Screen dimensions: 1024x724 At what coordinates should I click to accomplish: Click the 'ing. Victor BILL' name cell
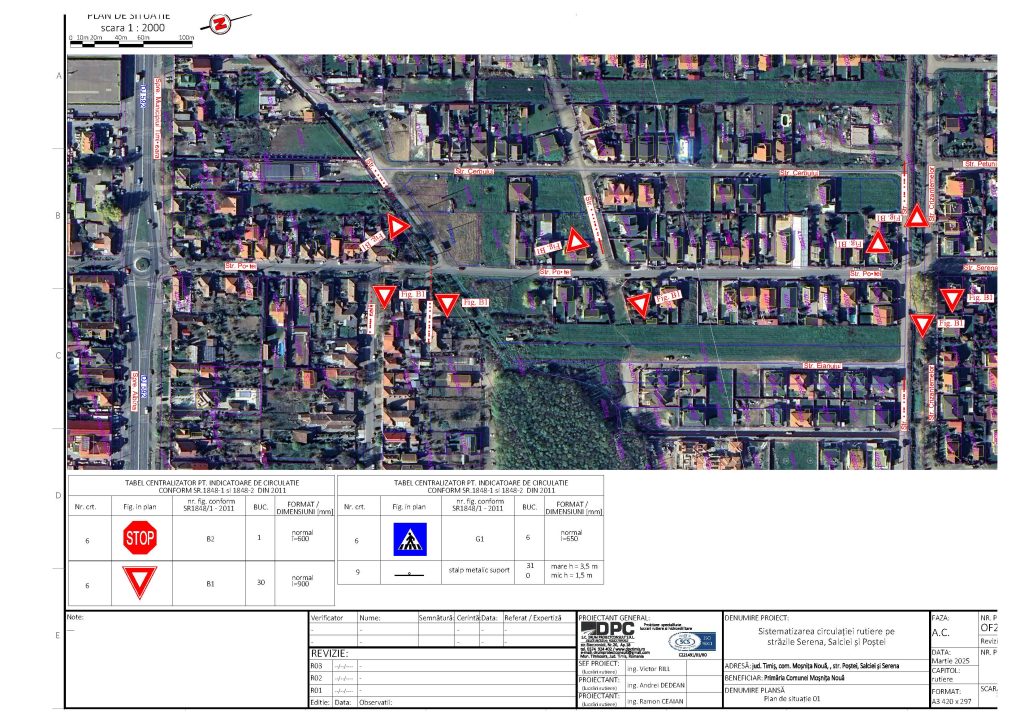pos(648,667)
